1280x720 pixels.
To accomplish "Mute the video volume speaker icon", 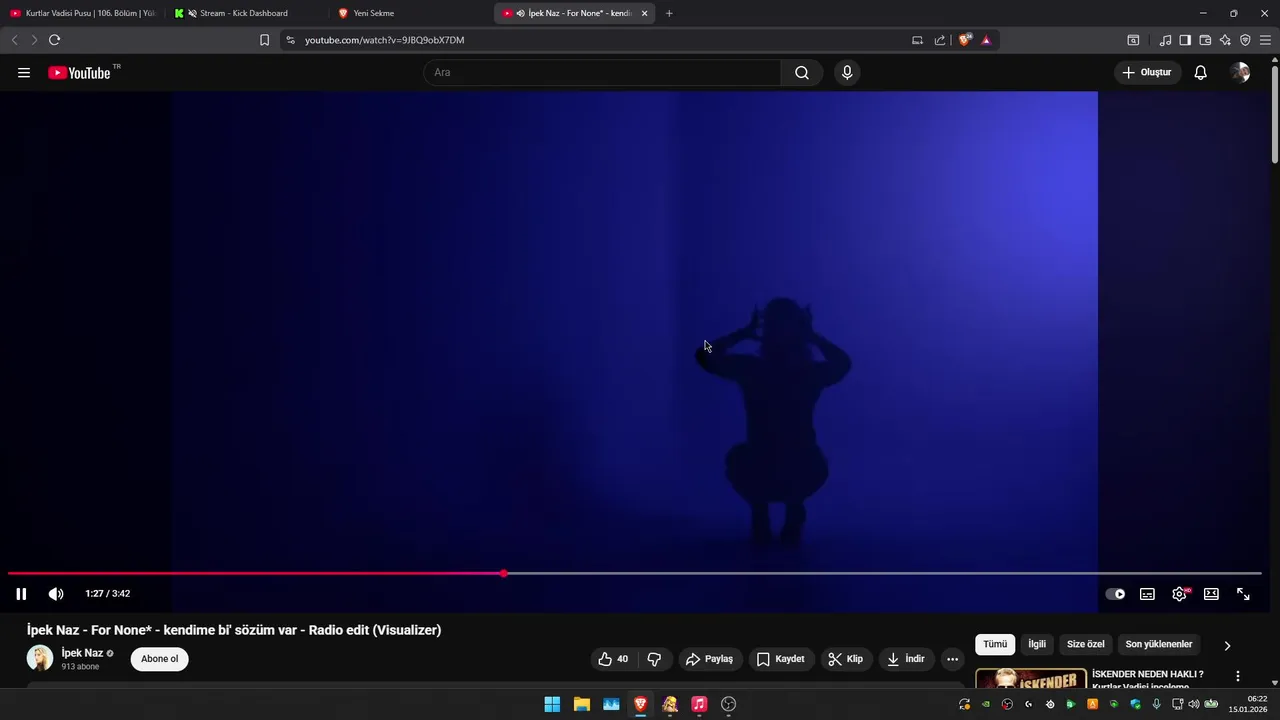I will click(56, 594).
